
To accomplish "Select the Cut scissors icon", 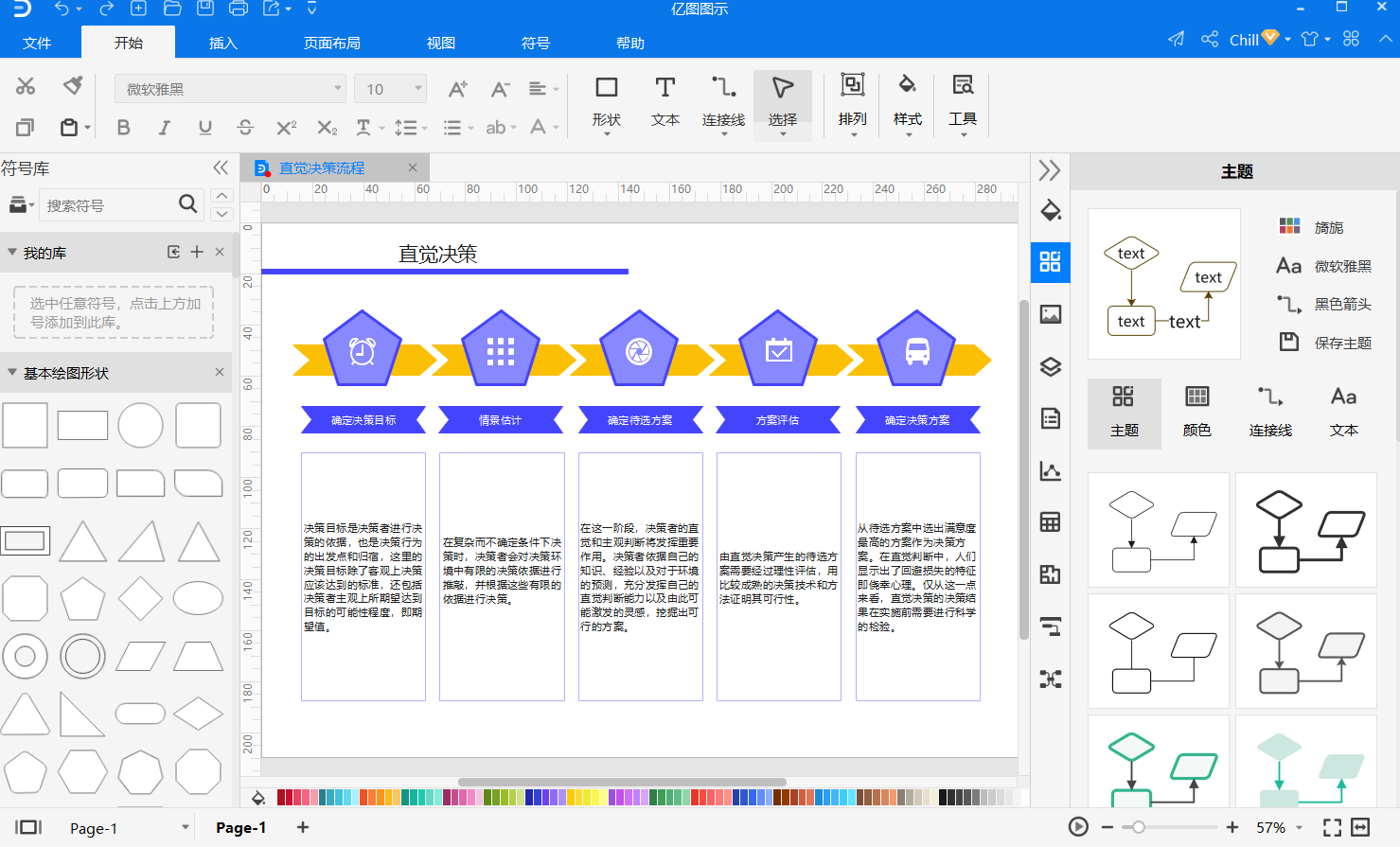I will [x=26, y=87].
